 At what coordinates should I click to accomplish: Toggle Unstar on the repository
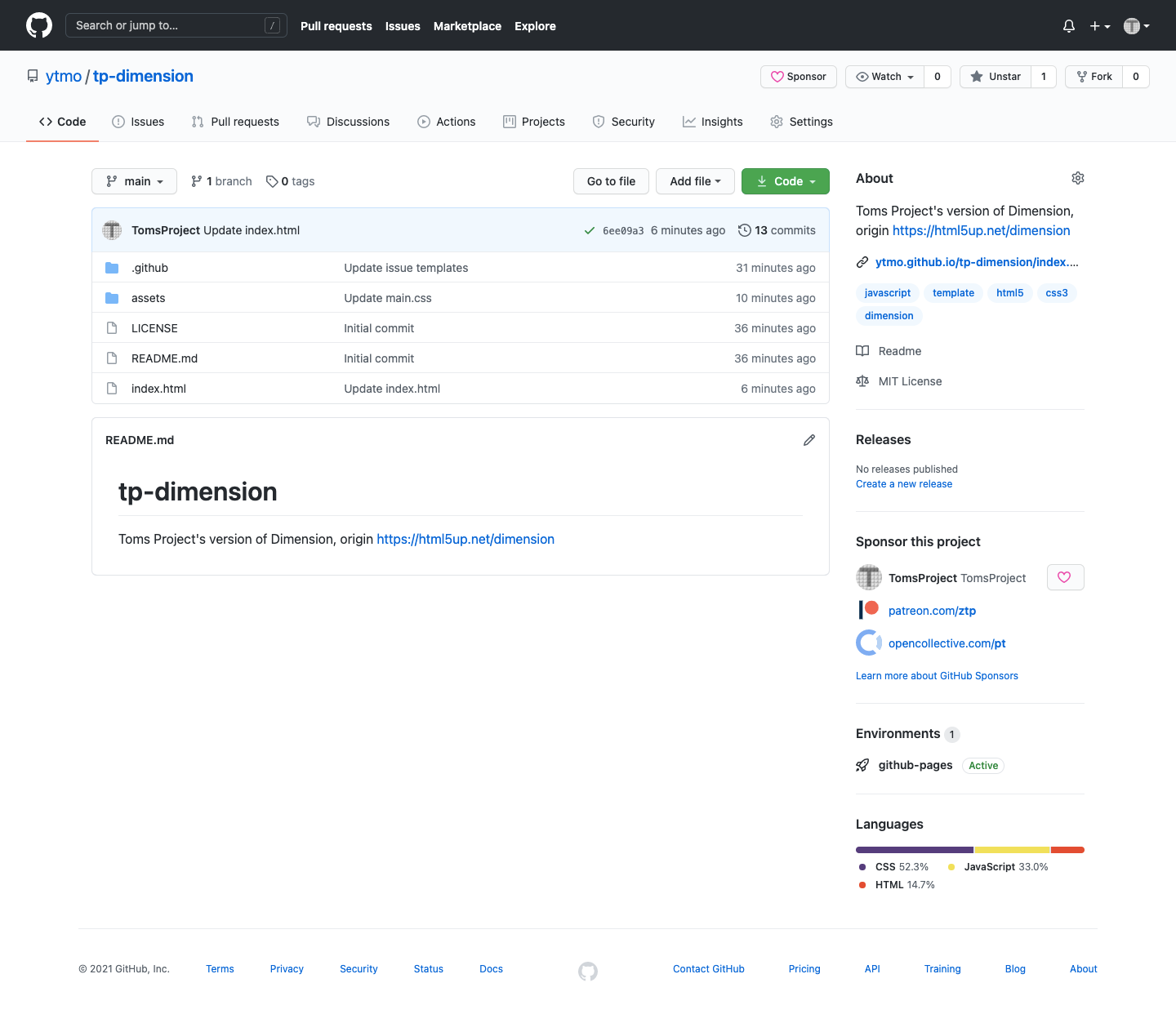click(x=996, y=77)
